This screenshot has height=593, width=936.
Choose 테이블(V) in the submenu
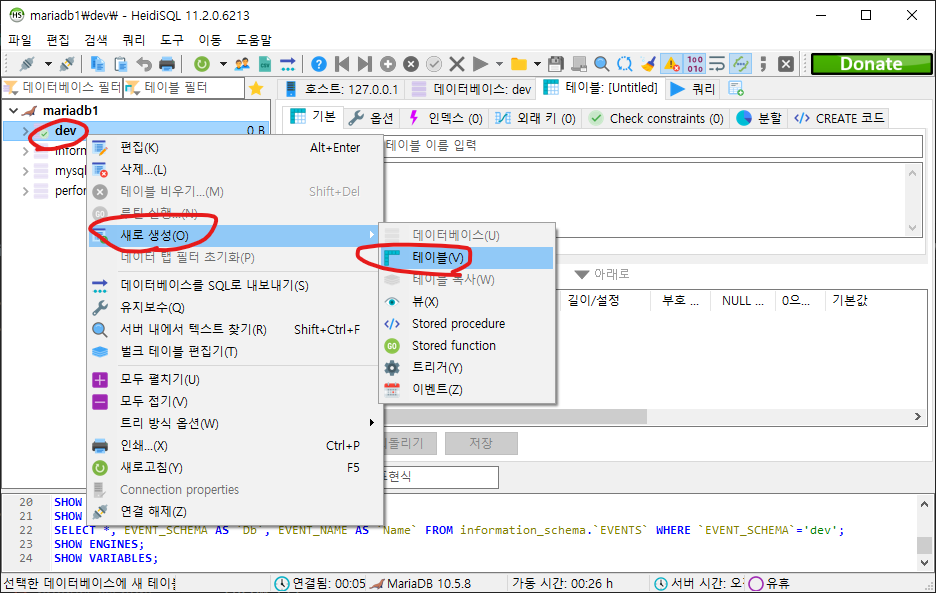click(x=467, y=257)
